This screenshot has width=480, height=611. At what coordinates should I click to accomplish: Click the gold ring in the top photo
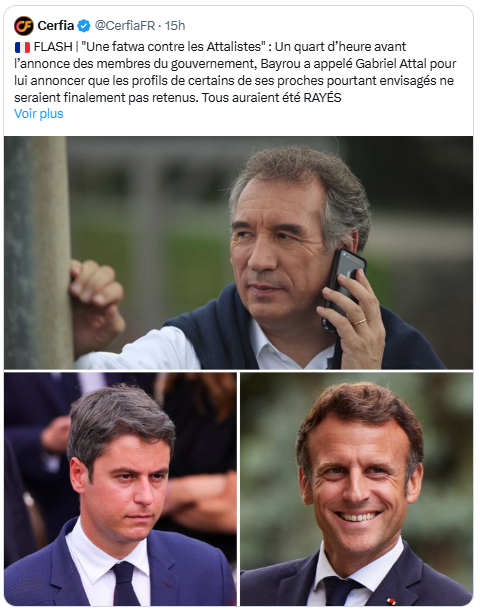(x=360, y=322)
